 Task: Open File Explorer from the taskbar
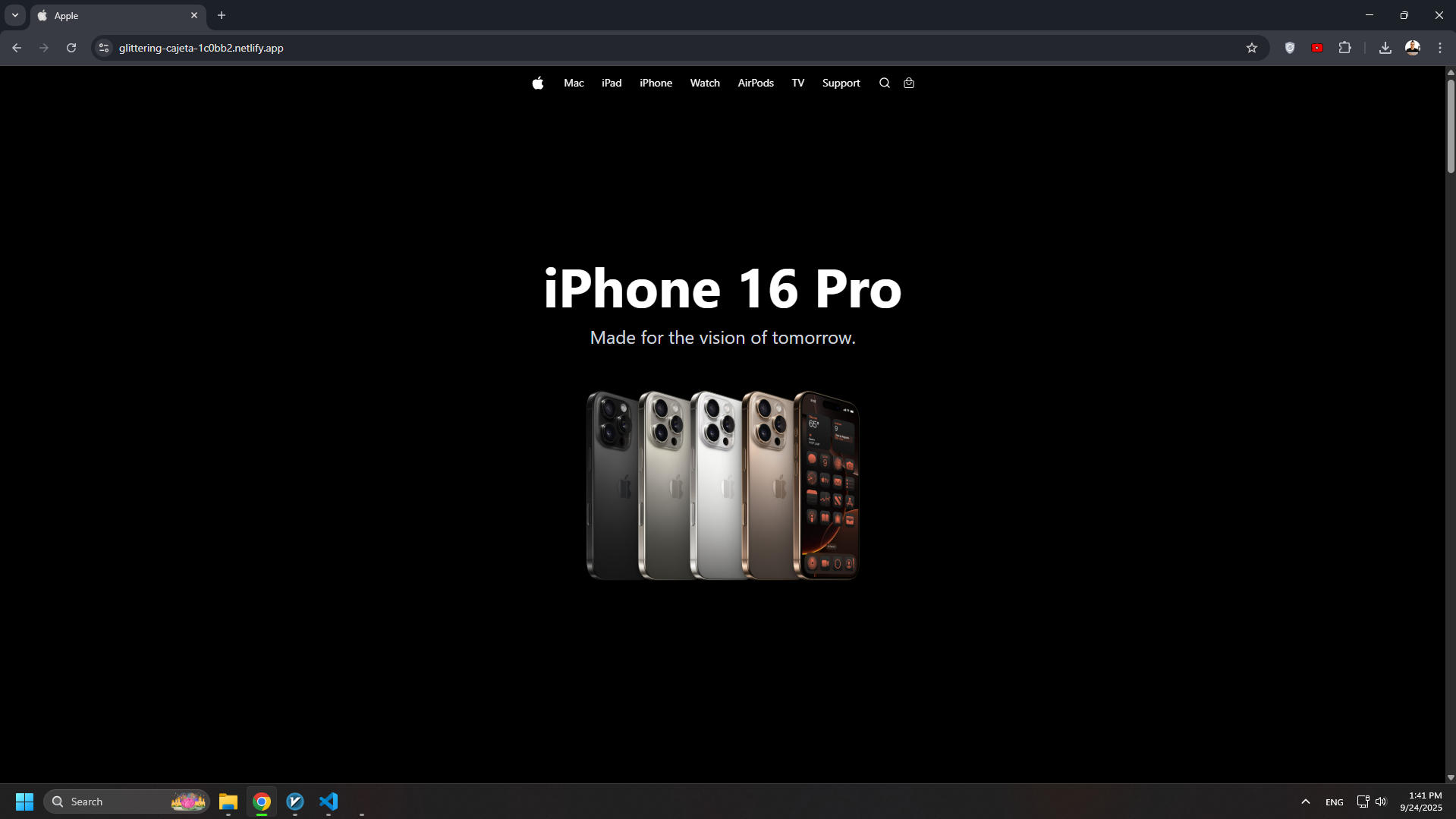click(228, 802)
